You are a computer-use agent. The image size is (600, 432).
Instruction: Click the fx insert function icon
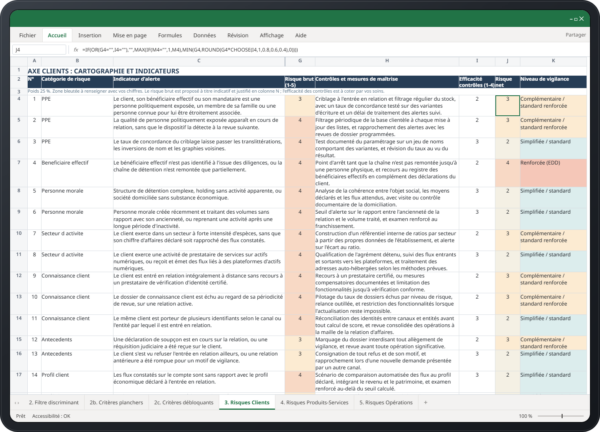(76, 49)
